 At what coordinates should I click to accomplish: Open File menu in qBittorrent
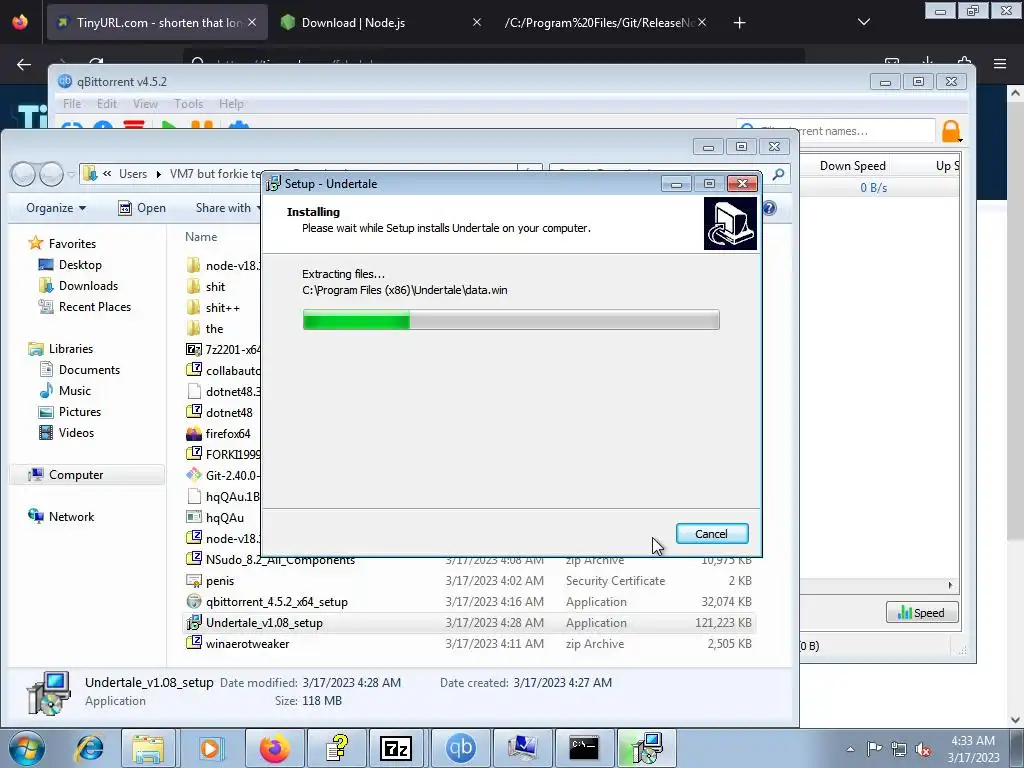click(72, 103)
